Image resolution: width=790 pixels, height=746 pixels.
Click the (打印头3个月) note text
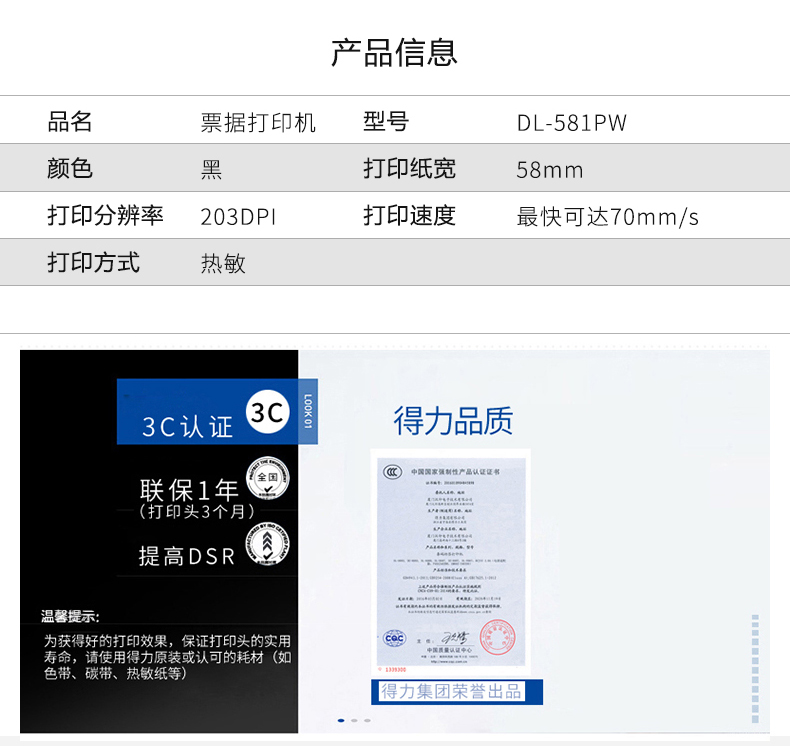click(197, 512)
